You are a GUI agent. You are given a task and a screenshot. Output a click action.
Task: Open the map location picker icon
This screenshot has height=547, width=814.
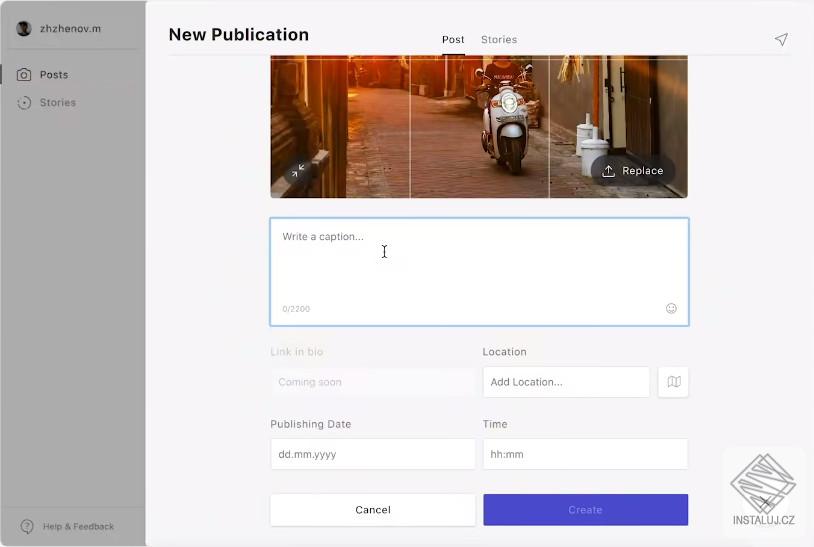[x=673, y=382]
